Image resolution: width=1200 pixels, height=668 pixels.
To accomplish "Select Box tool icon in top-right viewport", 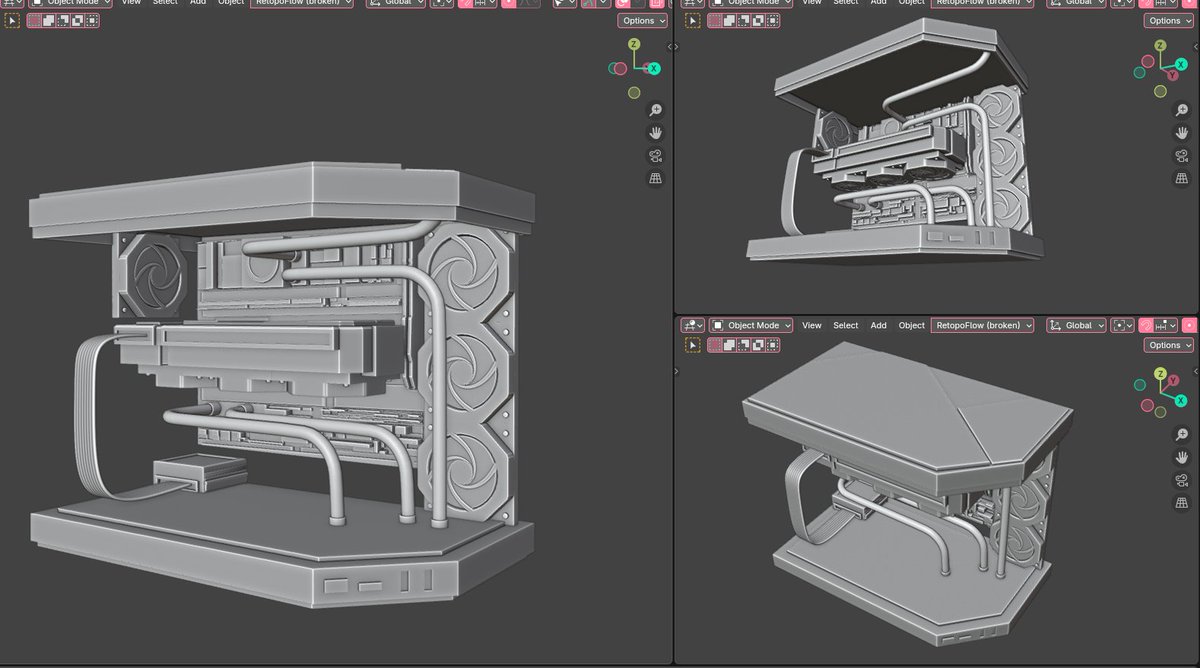I will [692, 20].
